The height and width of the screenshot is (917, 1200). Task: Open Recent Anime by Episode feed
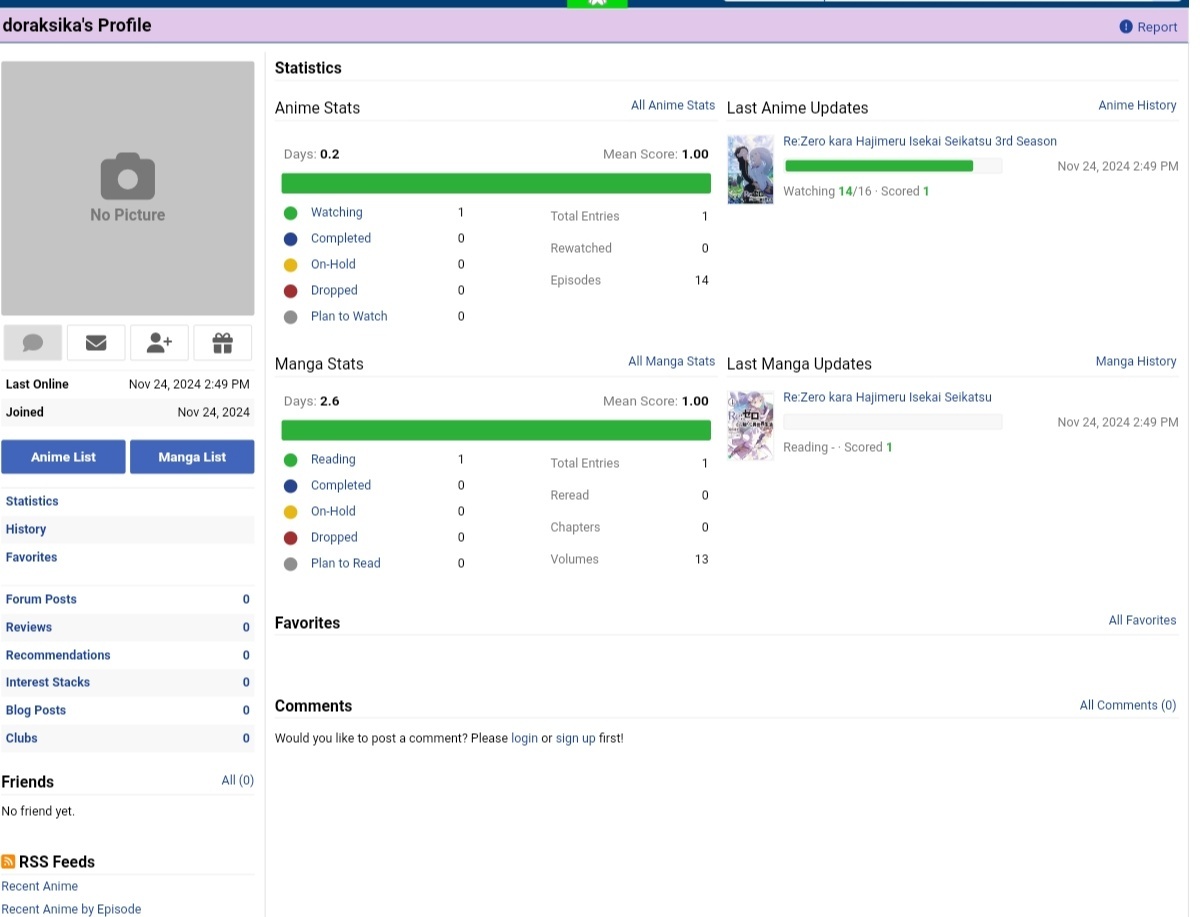tap(71, 909)
